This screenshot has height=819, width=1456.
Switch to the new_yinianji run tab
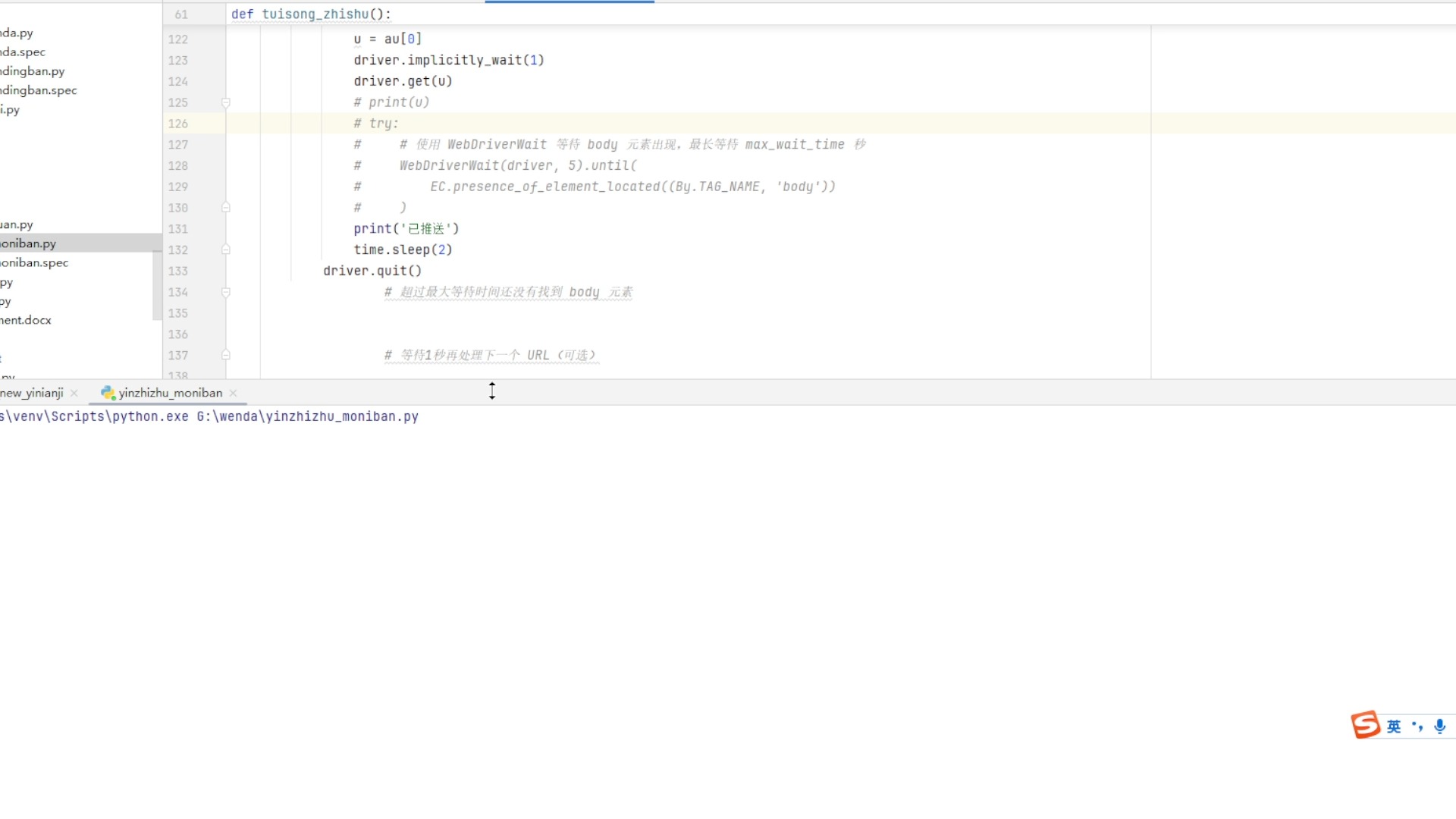tap(32, 393)
